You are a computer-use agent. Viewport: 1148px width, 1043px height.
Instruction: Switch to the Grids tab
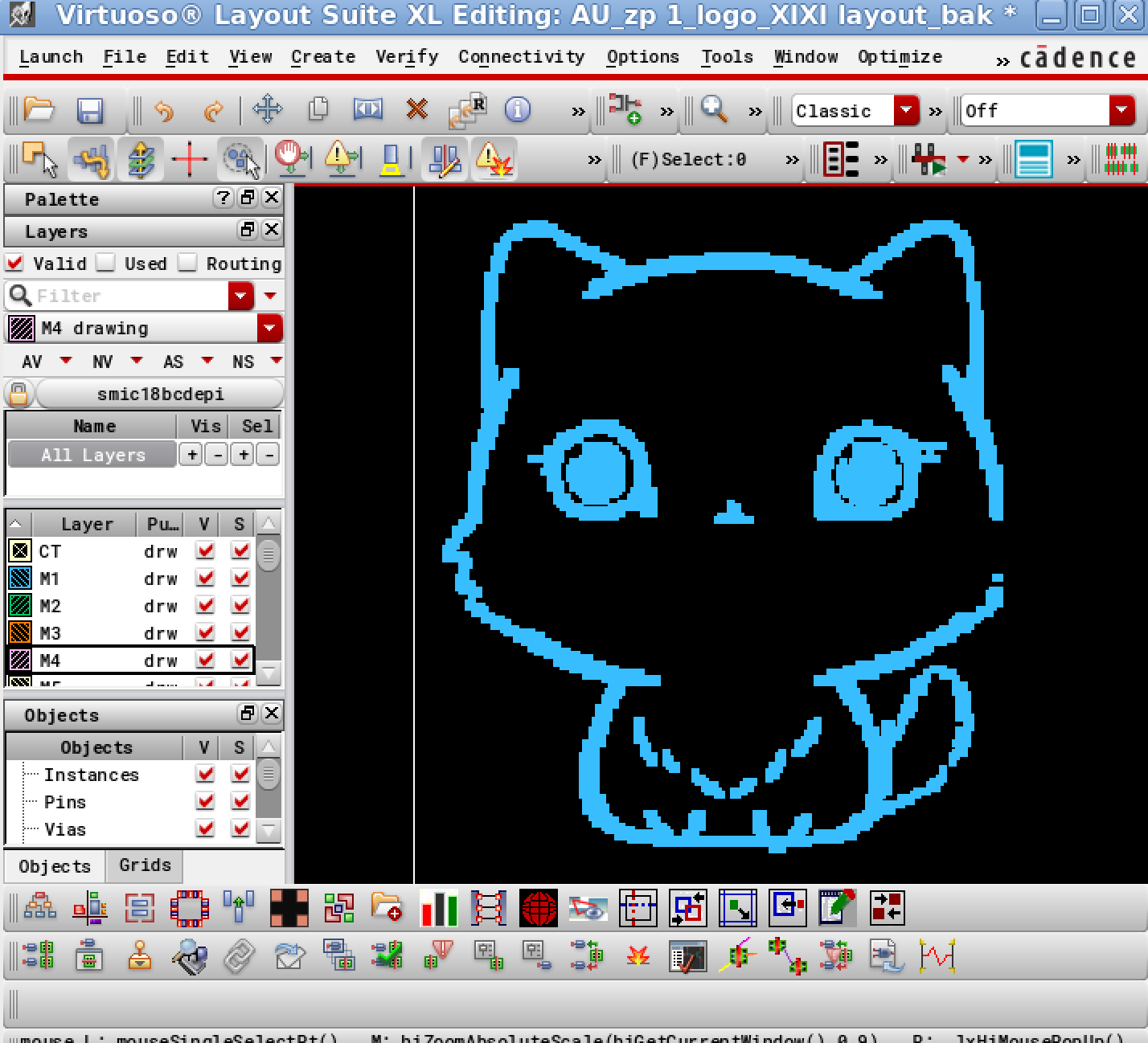145,865
